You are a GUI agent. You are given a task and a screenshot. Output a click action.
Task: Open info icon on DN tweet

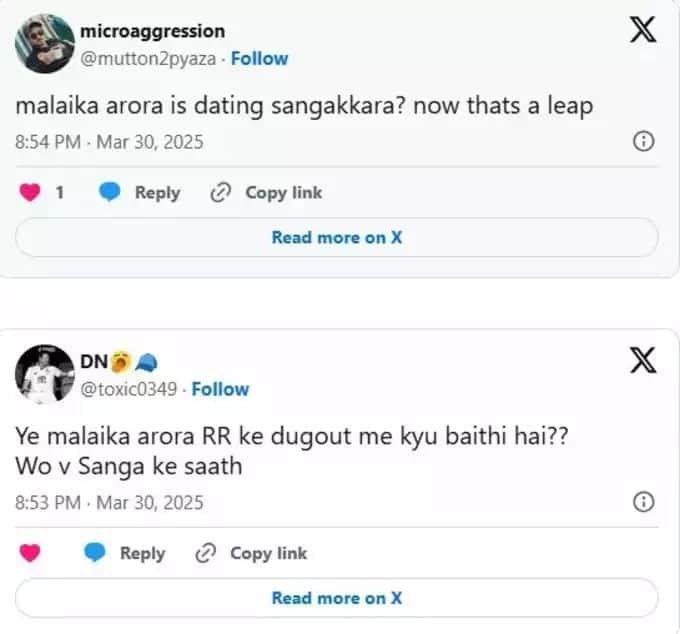pos(645,502)
